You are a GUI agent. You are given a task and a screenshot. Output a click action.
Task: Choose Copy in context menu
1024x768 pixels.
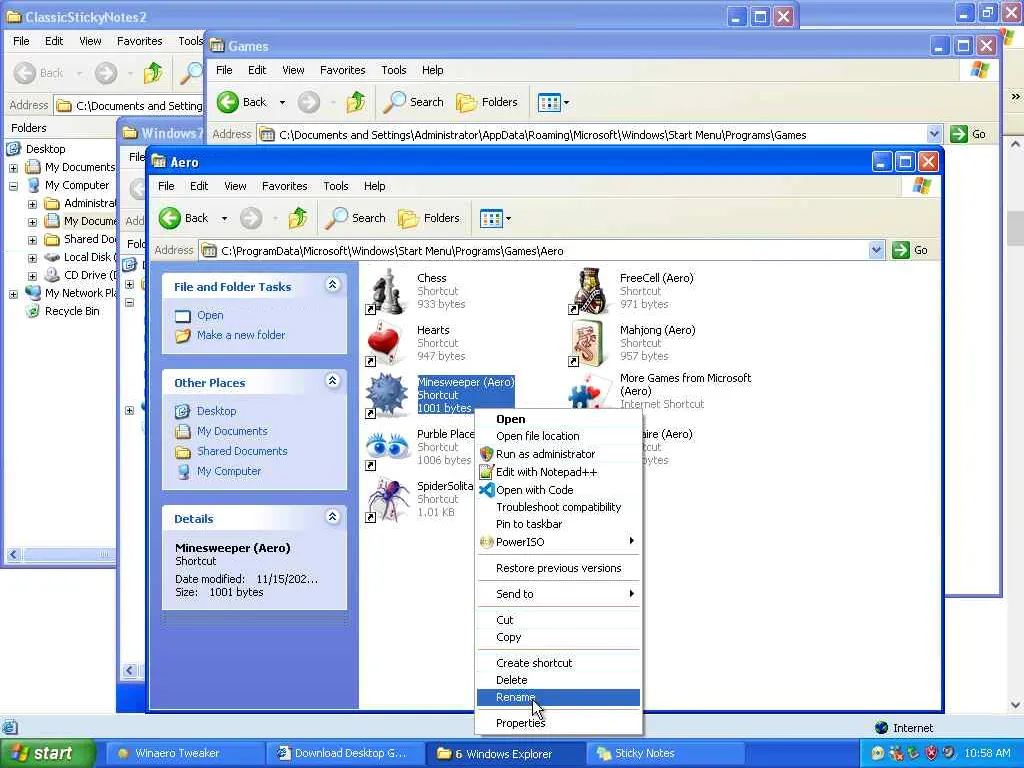(x=558, y=637)
